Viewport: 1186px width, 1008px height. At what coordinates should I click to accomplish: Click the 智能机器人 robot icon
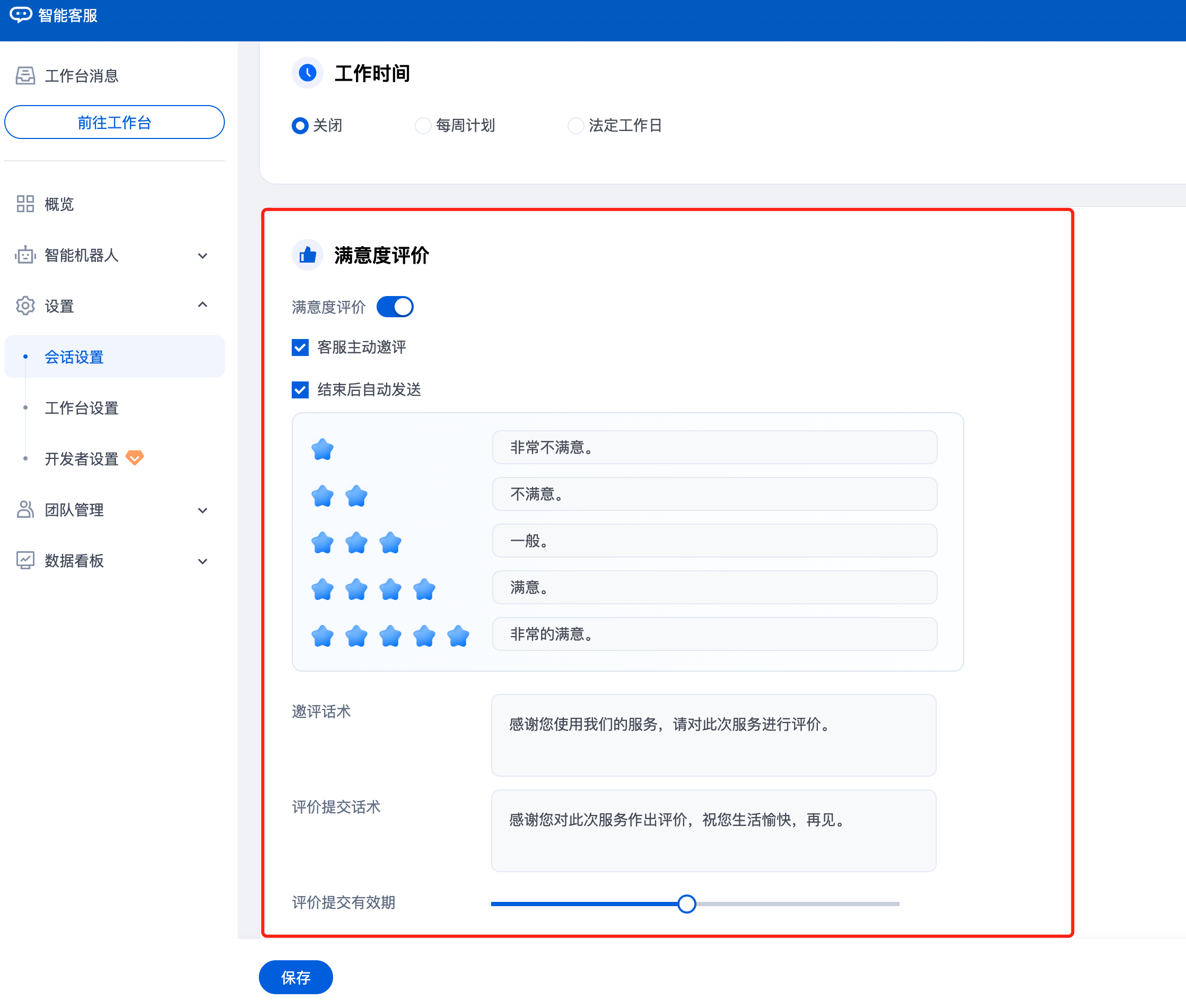(25, 255)
